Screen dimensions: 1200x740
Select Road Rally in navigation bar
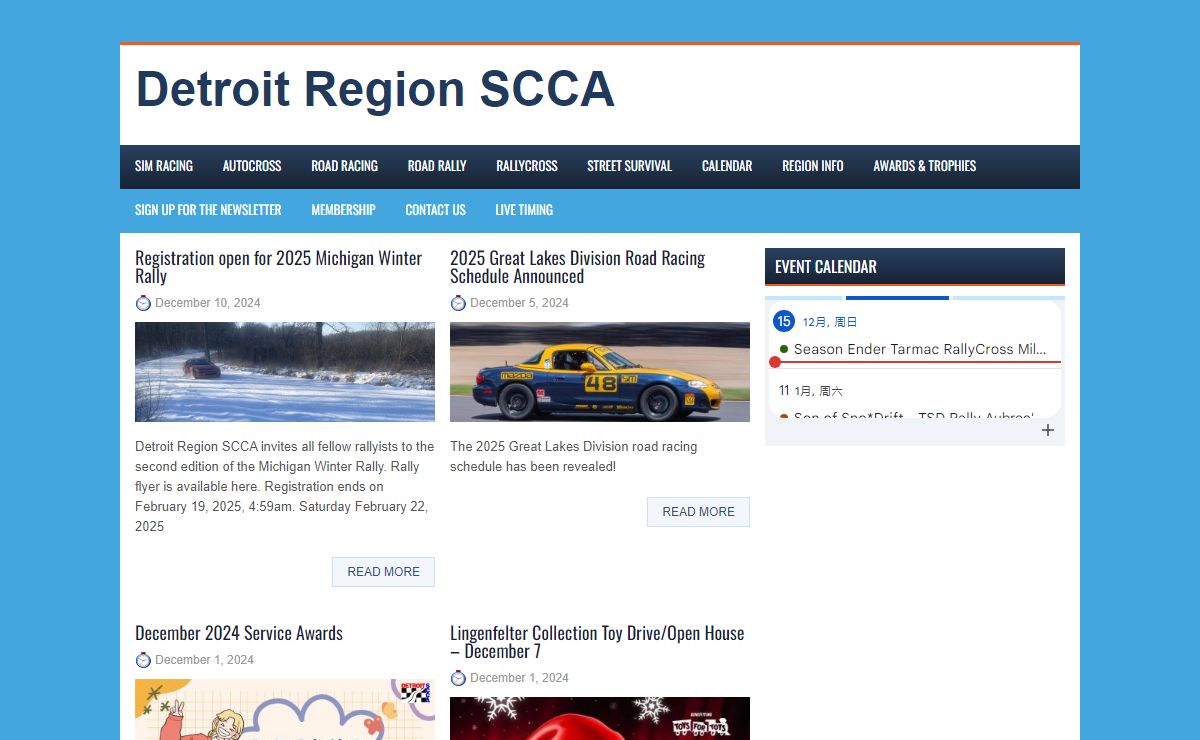437,166
